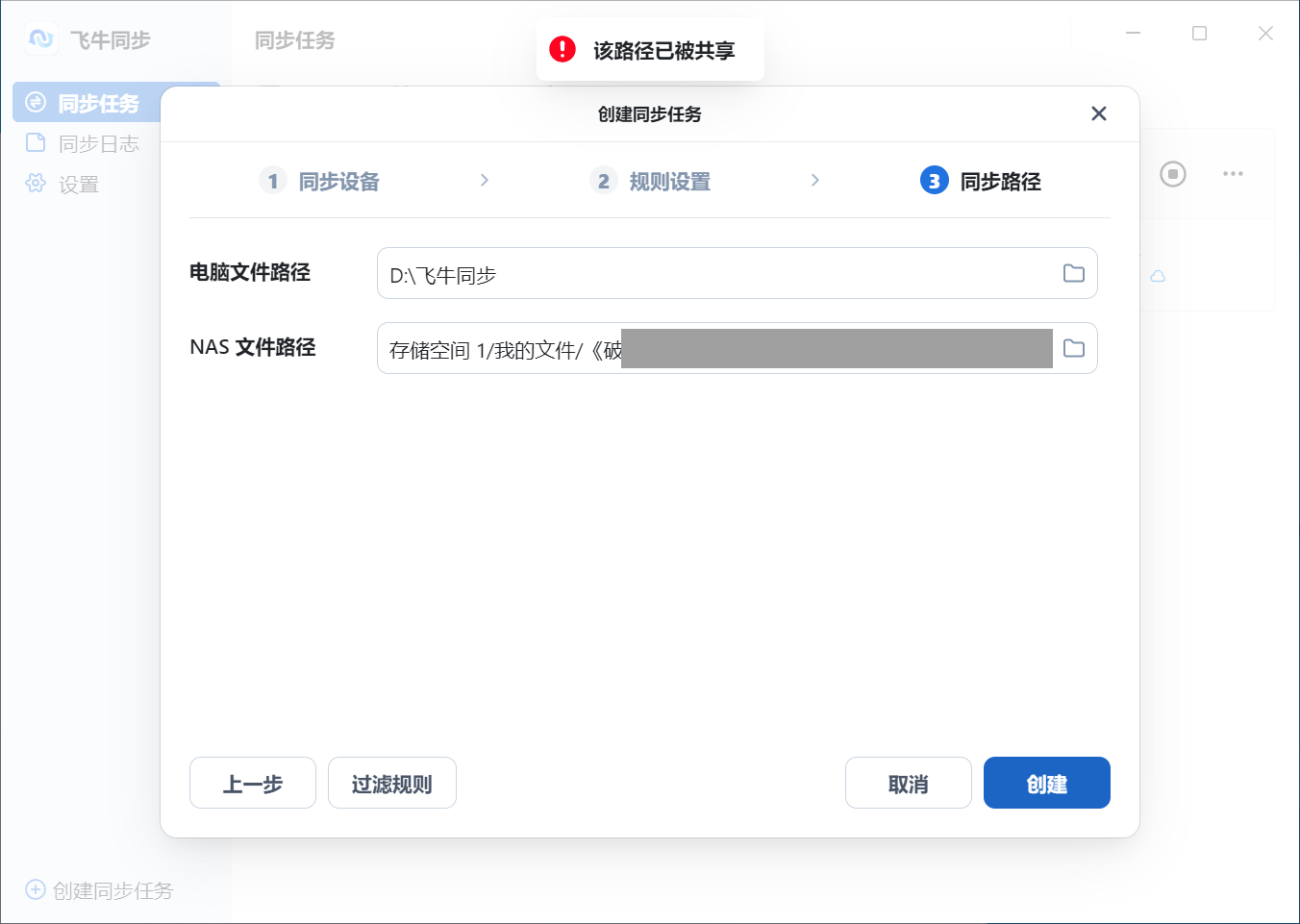Click the folder icon for NAS 文件路径

coord(1073,348)
